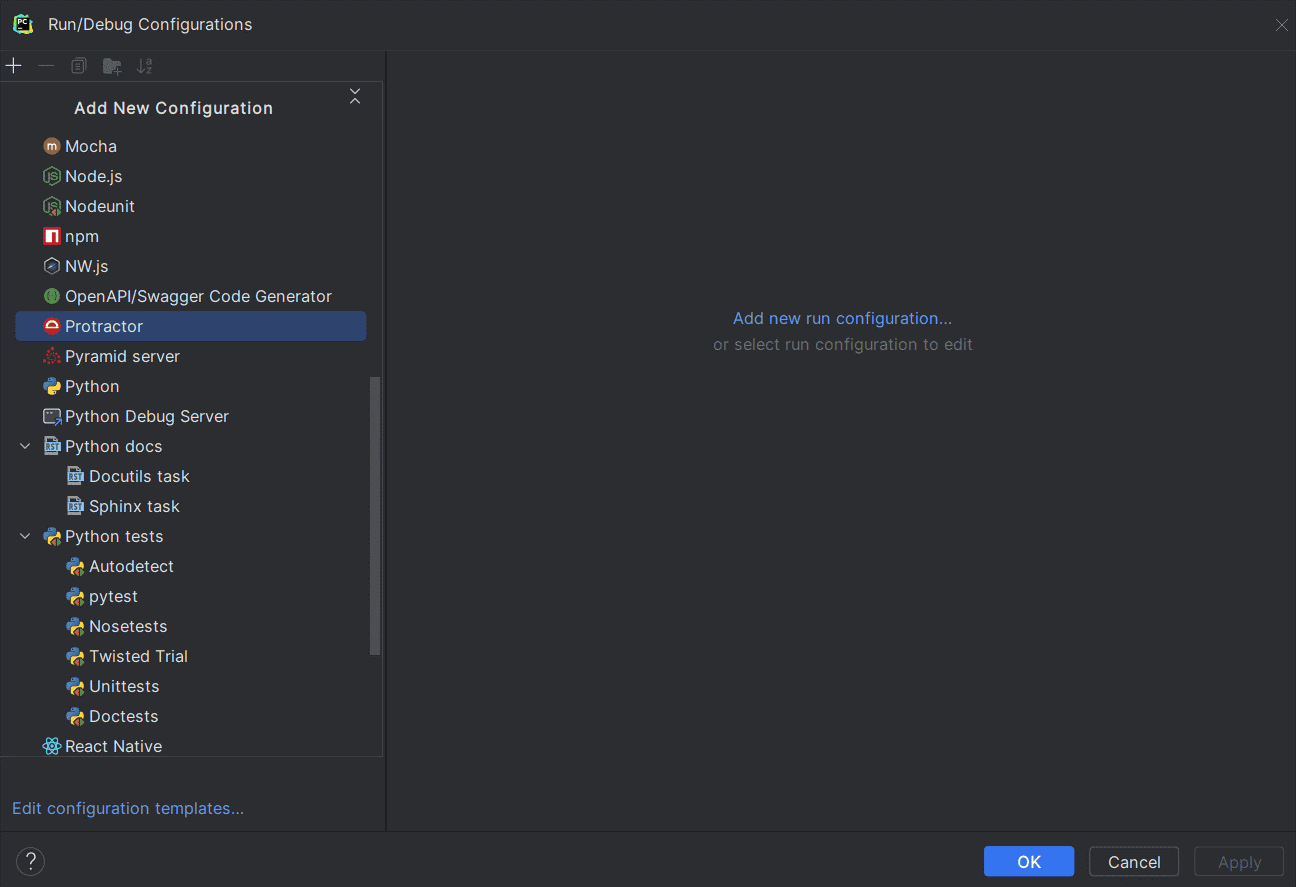Click the OpenAPI/Swagger Code Generator icon
The height and width of the screenshot is (887, 1296).
[52, 296]
